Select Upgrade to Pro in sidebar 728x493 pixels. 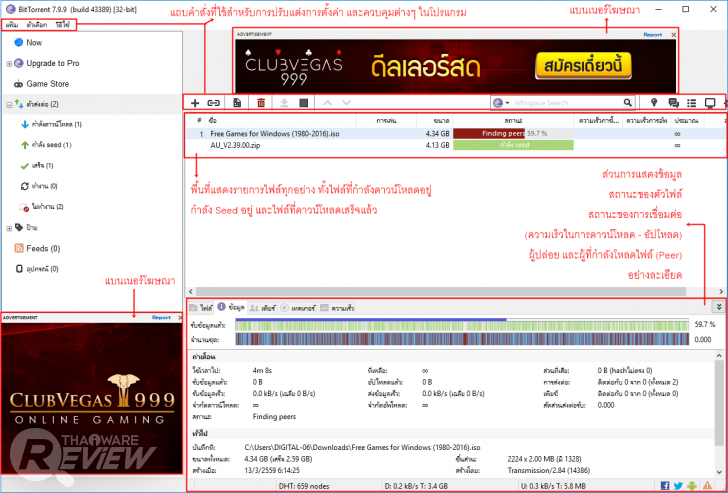52,63
